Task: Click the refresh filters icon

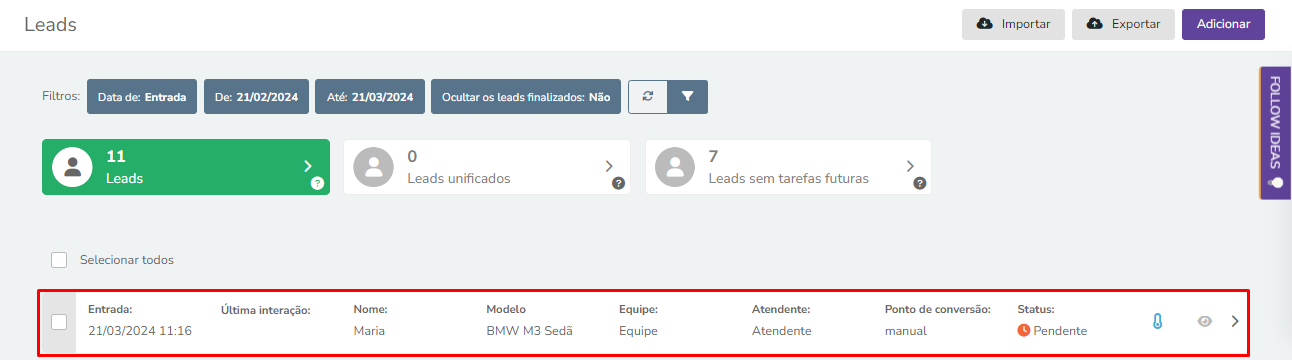Action: [648, 97]
